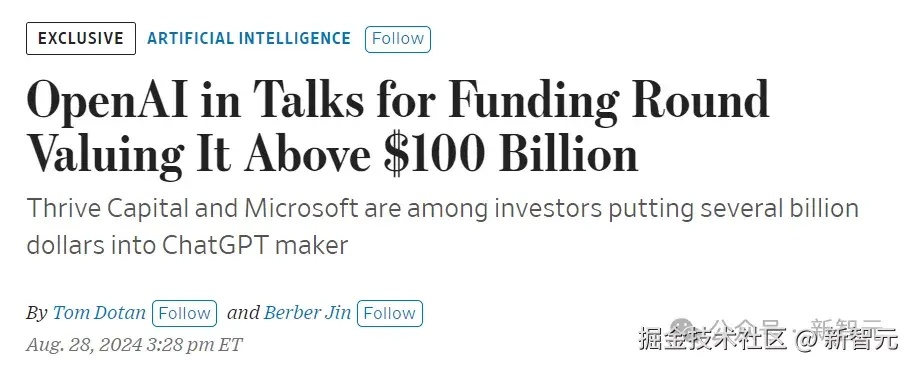
Task: Click the $100 Billion text in headline
Action: [x=510, y=152]
